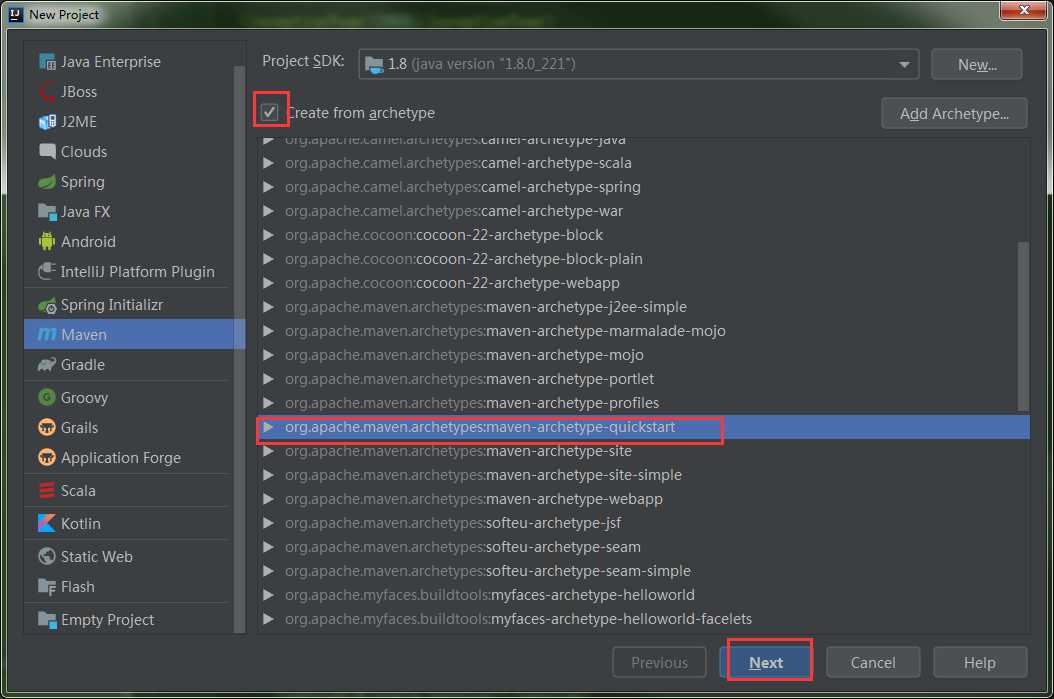Click the Gradle elephant icon
This screenshot has height=699, width=1054.
point(47,364)
